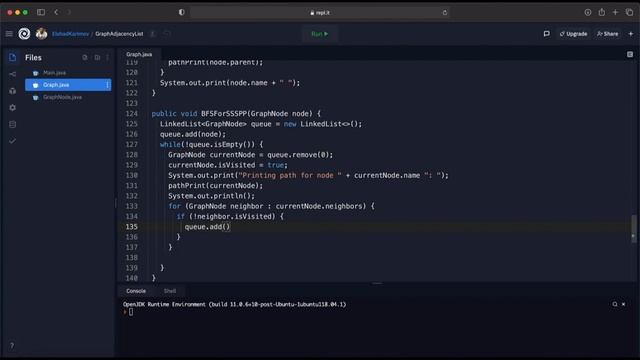
Task: Click the Upgrade button
Action: point(573,34)
